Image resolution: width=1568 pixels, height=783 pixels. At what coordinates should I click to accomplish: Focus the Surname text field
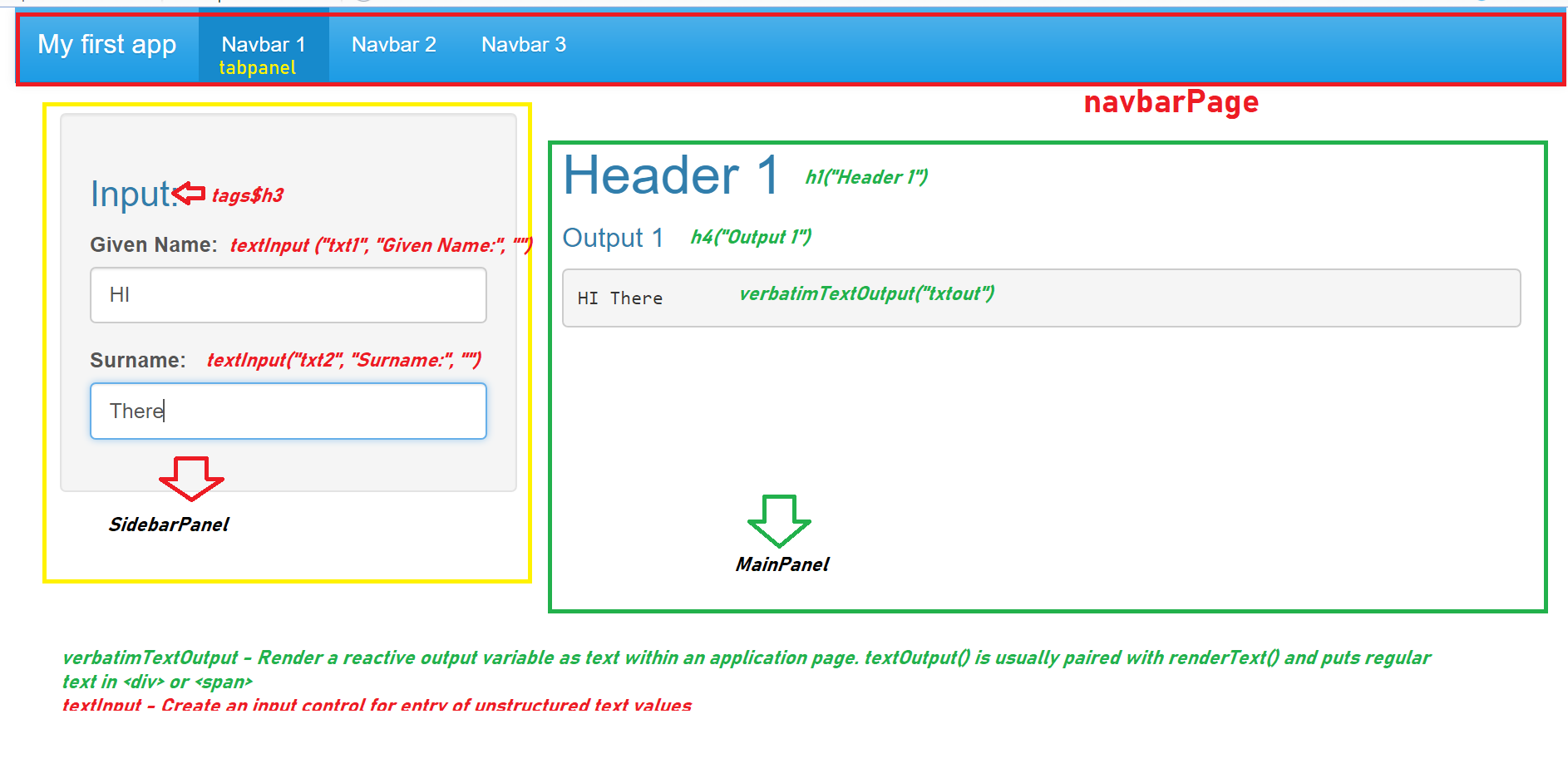[288, 411]
